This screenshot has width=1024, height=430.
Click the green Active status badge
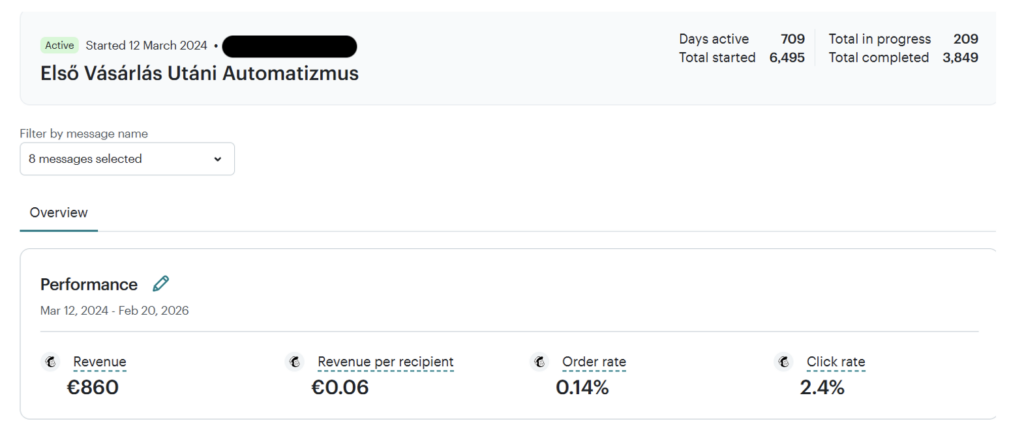point(59,45)
